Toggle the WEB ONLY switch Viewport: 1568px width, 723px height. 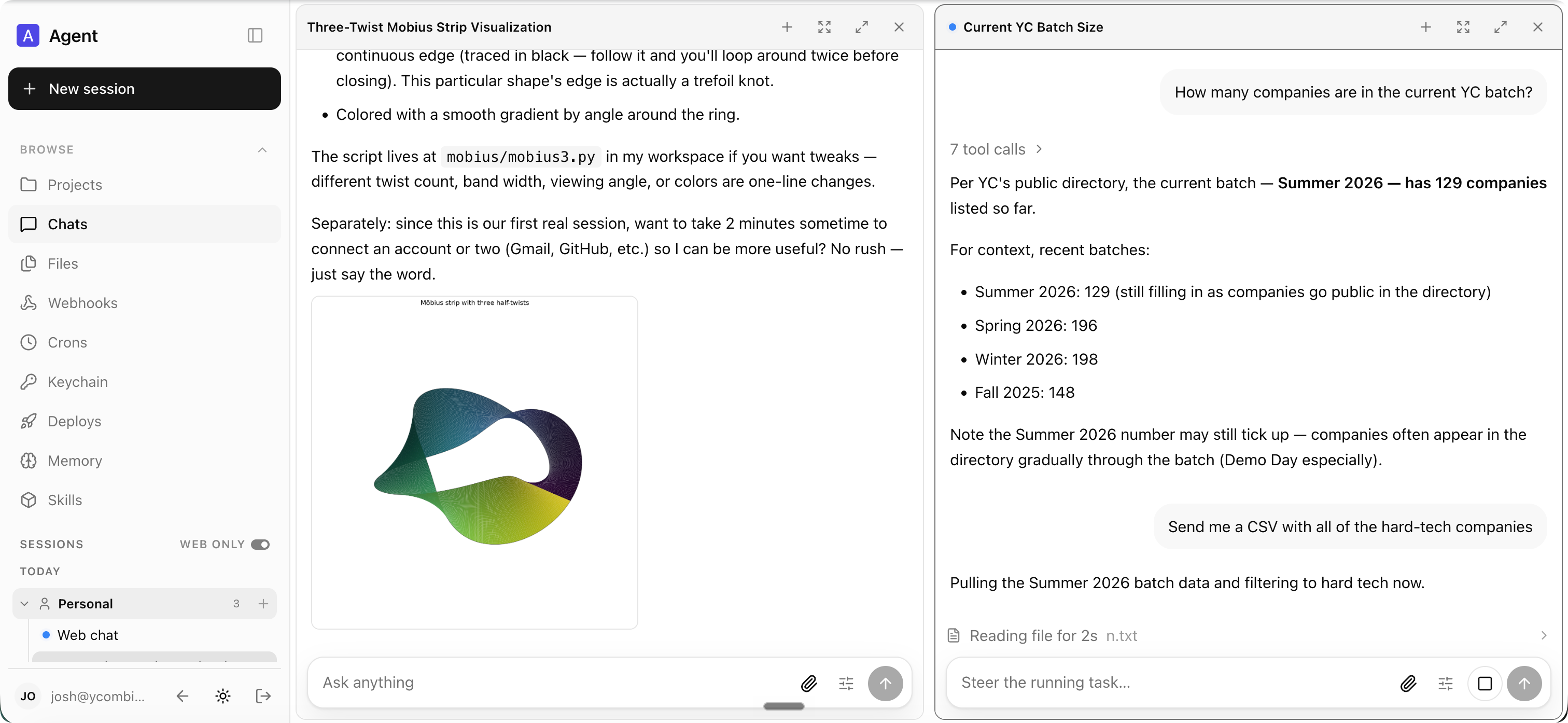coord(260,545)
